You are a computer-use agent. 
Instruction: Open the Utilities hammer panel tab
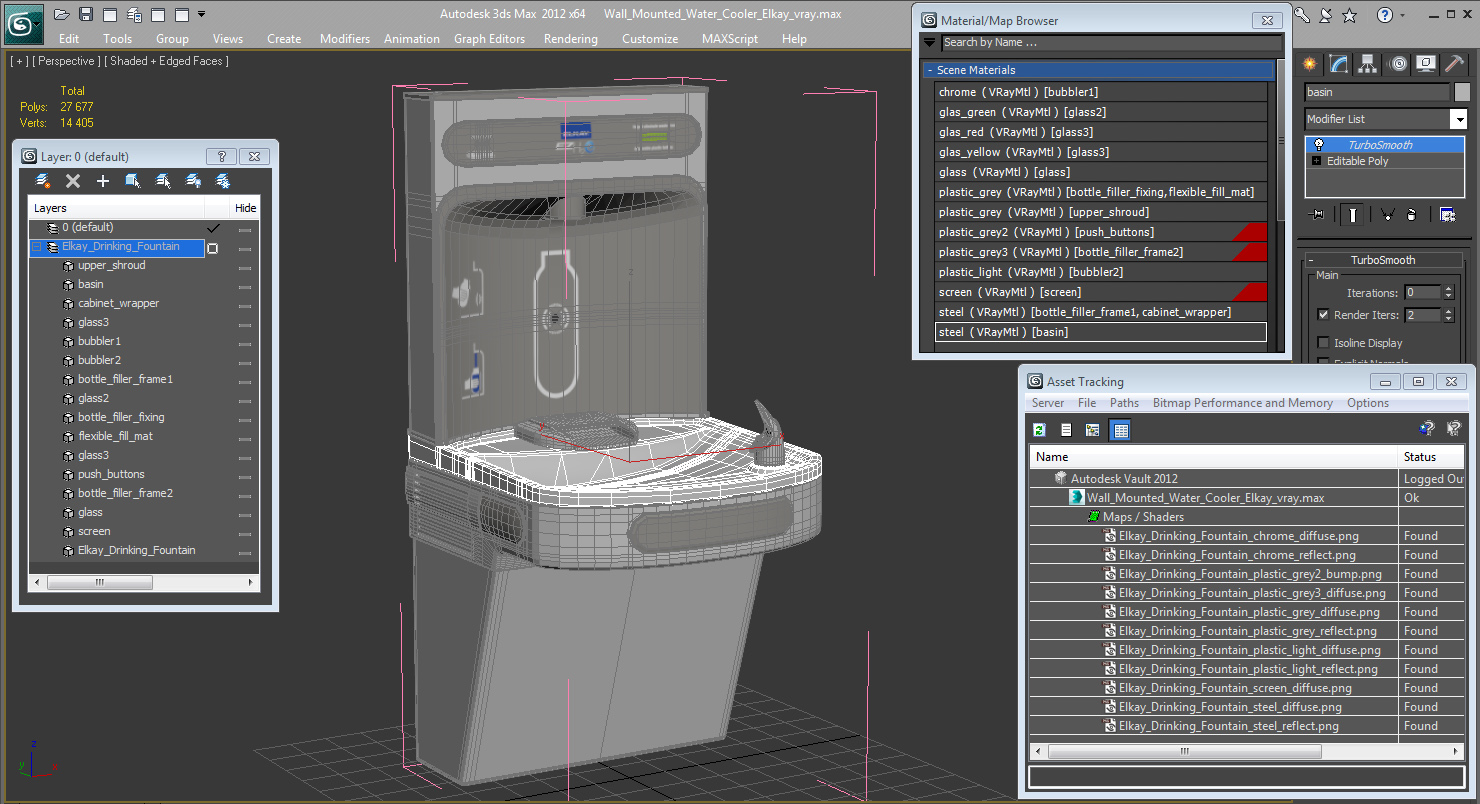point(1455,64)
